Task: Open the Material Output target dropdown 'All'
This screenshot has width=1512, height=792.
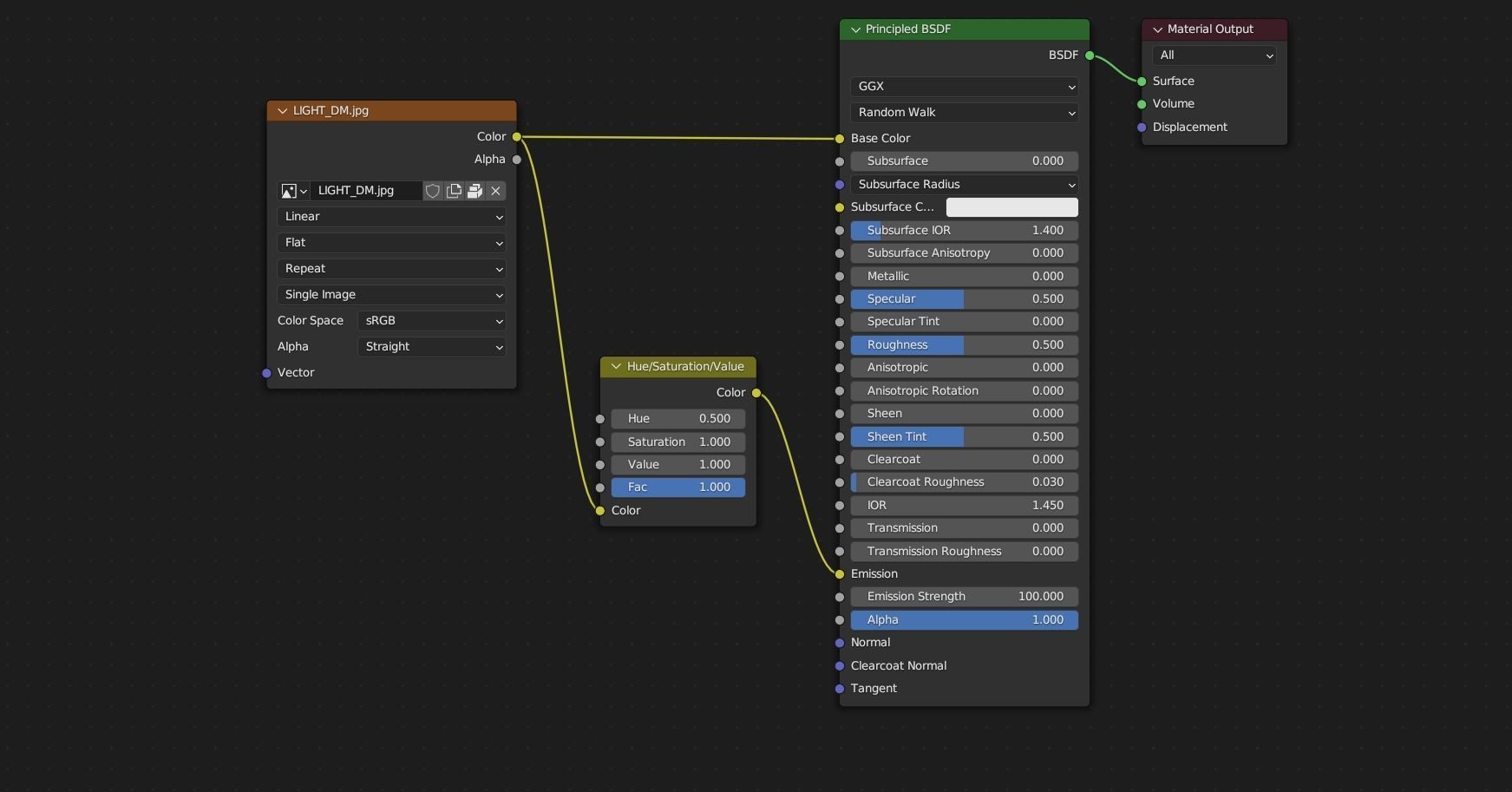Action: coord(1214,56)
